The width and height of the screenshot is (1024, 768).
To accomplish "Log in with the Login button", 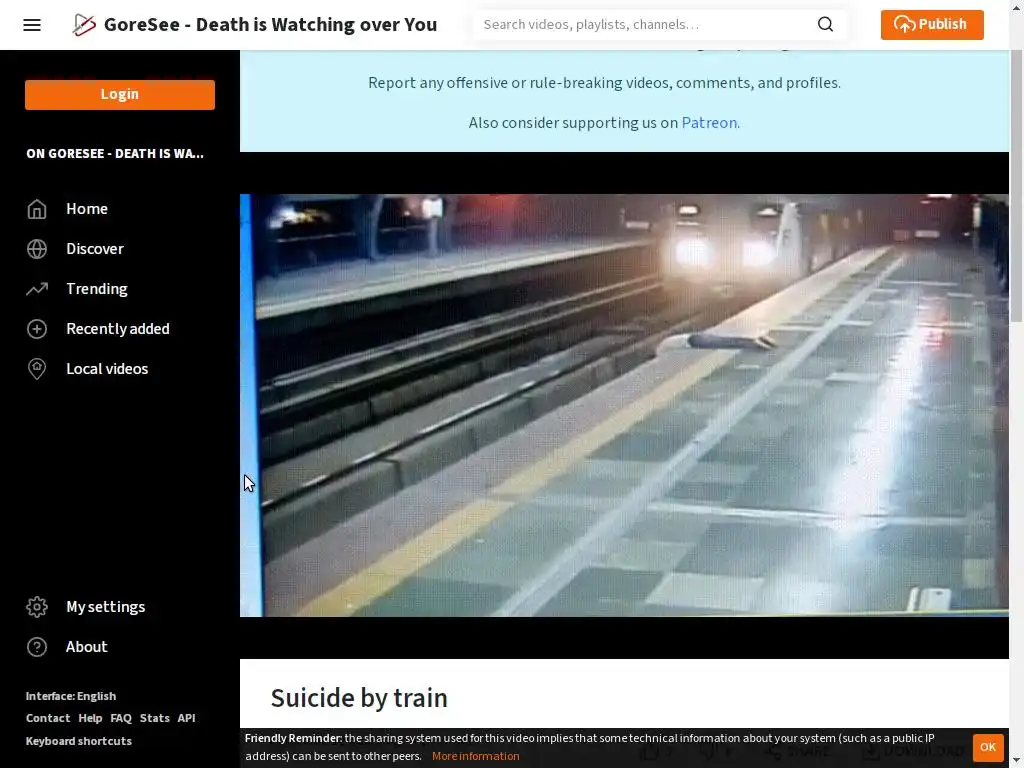I will [120, 95].
